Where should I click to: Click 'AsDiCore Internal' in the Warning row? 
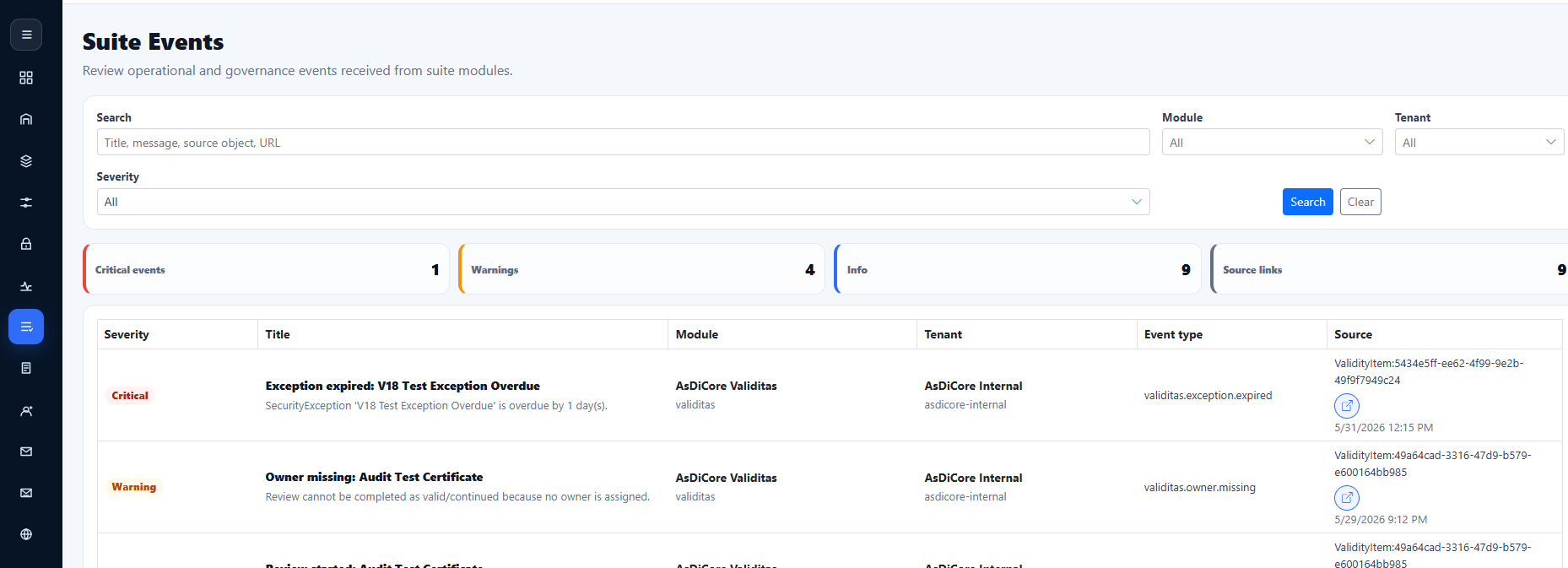pyautogui.click(x=973, y=478)
